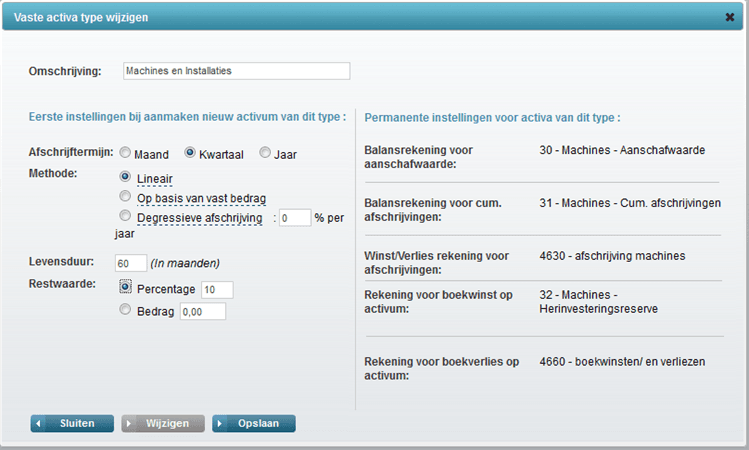Select Percentage for Restwaarde
The width and height of the screenshot is (749, 450).
click(x=125, y=287)
